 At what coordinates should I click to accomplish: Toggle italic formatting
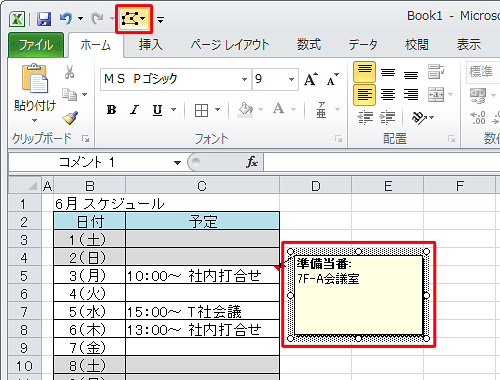135,109
